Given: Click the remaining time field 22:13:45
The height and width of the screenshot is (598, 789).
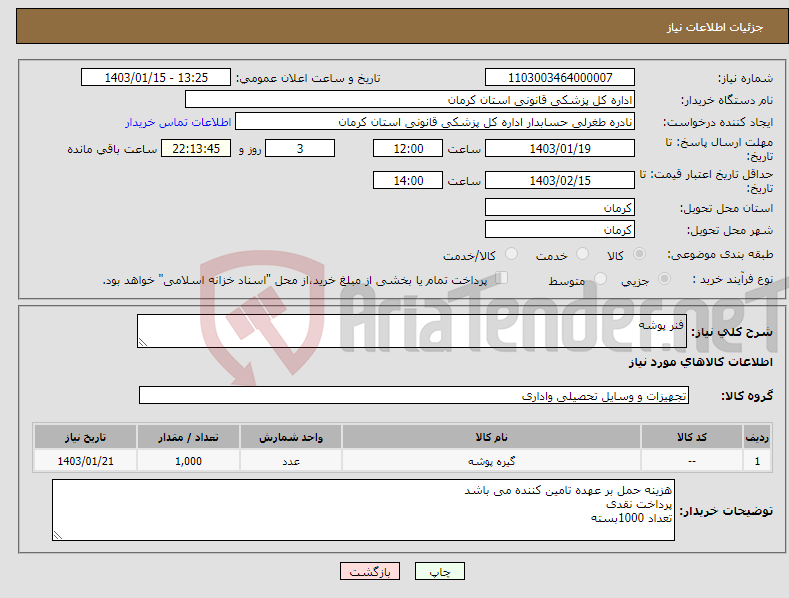Looking at the screenshot, I should 196,148.
